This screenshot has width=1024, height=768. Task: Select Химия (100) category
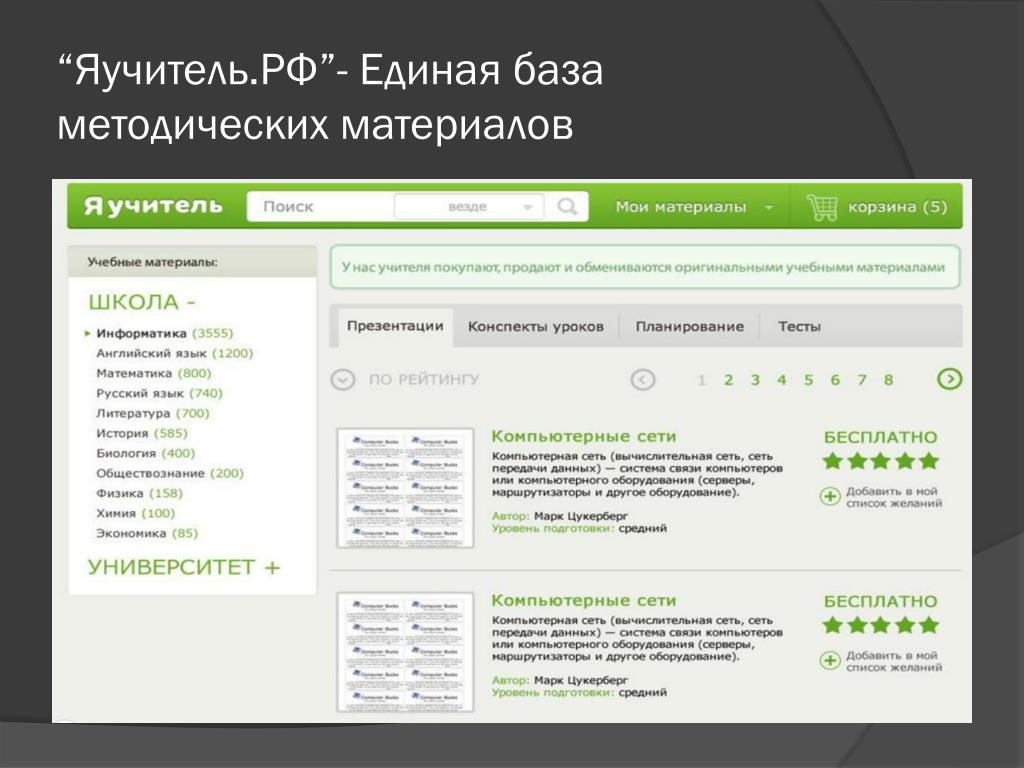[136, 513]
